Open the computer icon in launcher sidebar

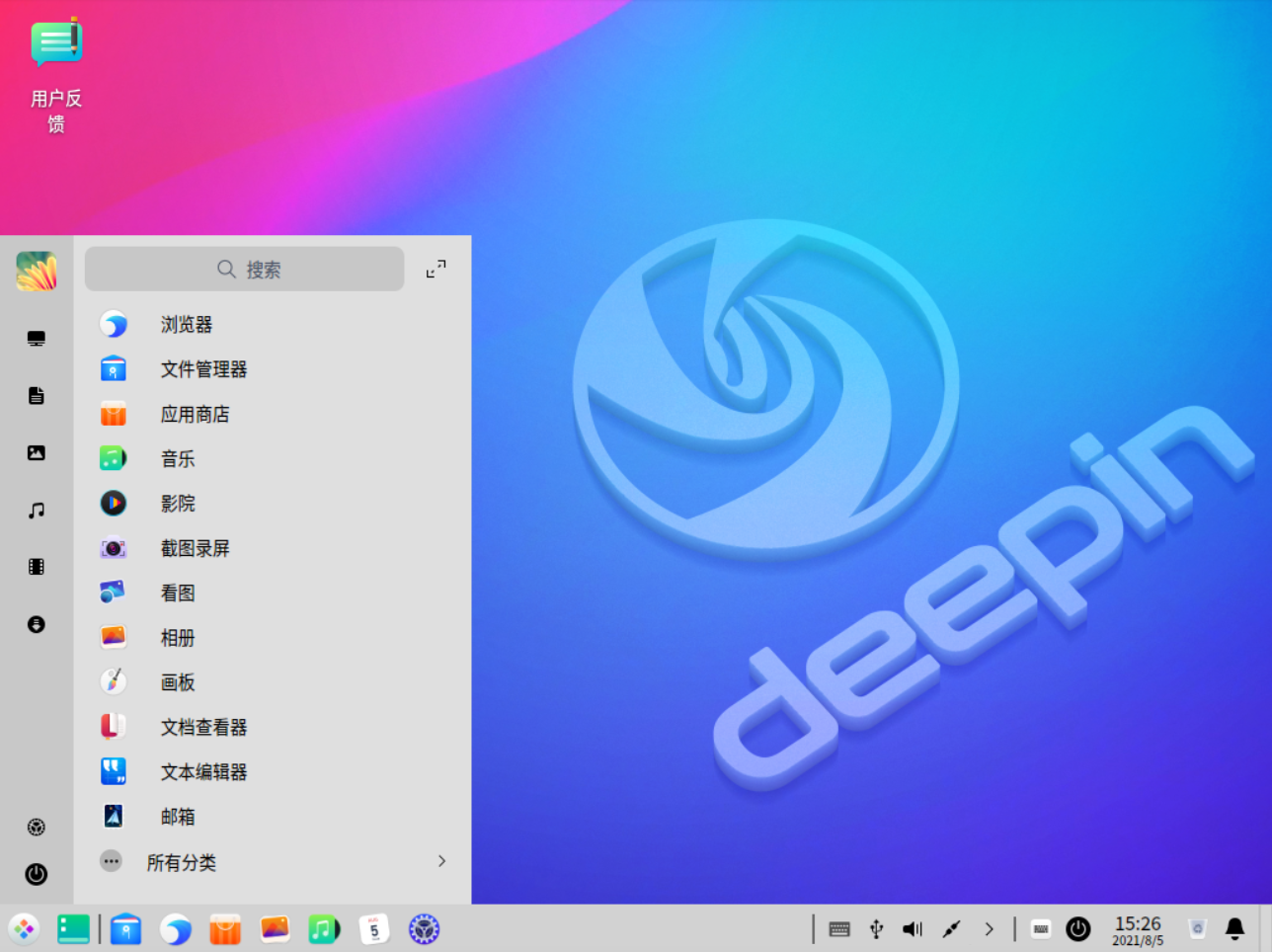coord(37,339)
